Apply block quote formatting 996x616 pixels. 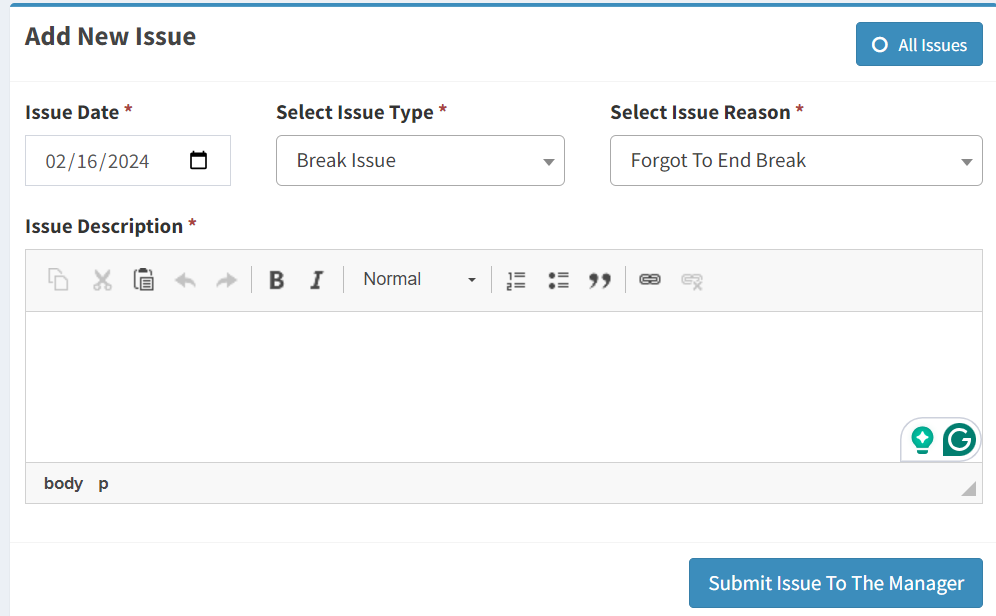tap(600, 280)
